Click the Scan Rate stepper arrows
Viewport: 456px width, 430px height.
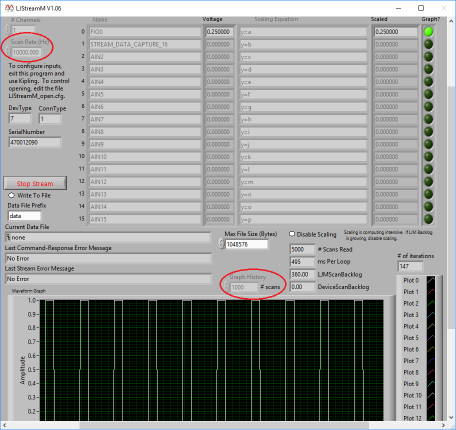click(x=8, y=52)
